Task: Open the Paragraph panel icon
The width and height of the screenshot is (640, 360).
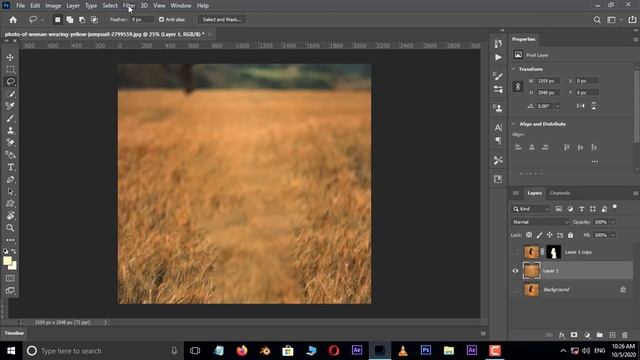Action: [498, 140]
